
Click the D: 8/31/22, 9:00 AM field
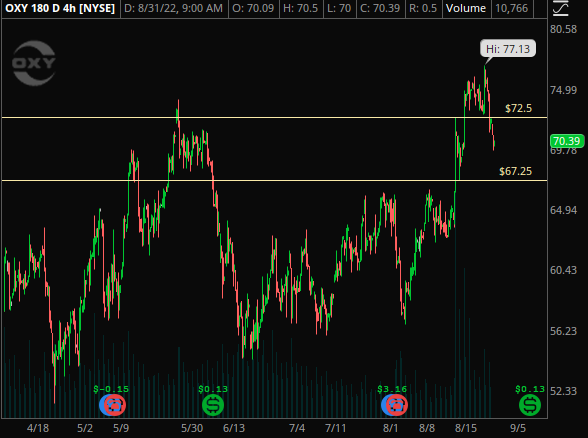tap(173, 8)
